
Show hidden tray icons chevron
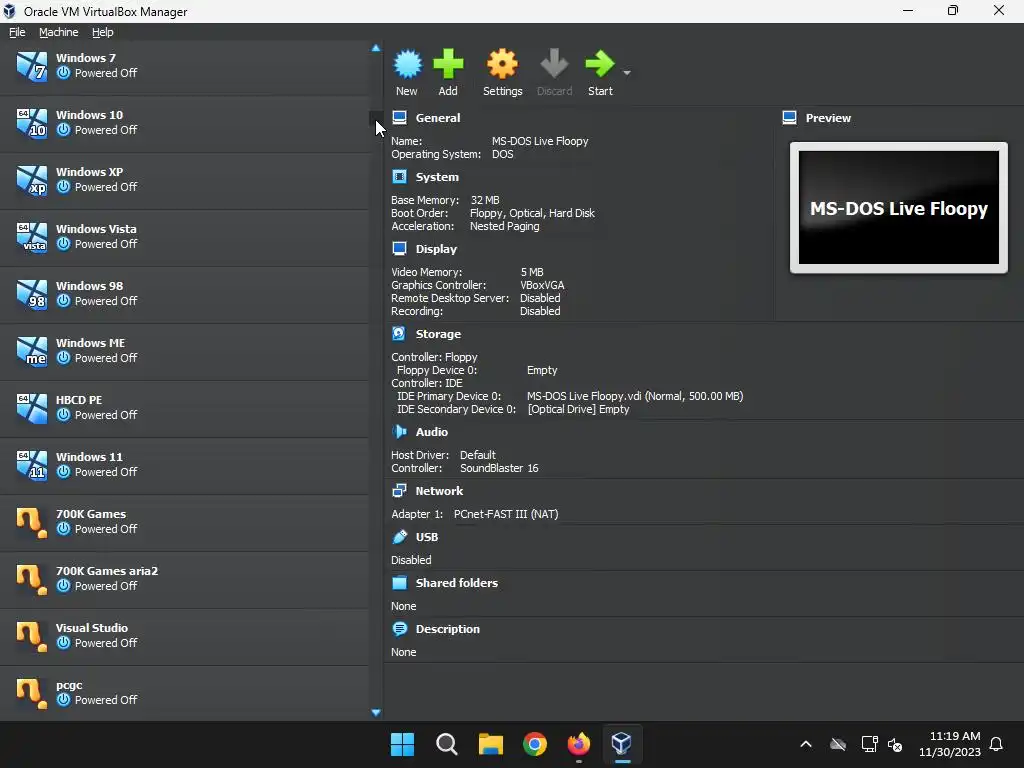(806, 744)
